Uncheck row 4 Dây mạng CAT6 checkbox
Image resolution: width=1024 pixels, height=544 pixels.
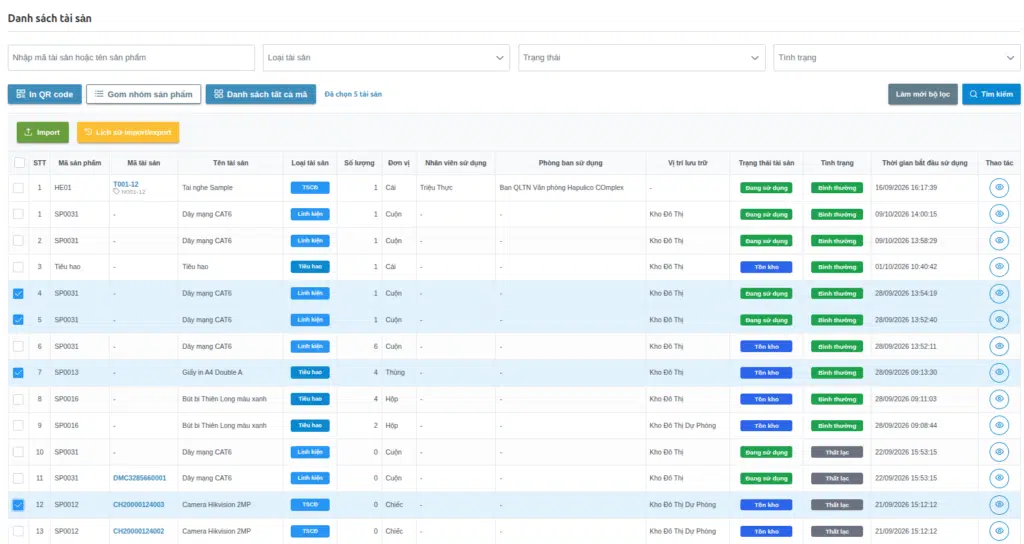tap(18, 293)
